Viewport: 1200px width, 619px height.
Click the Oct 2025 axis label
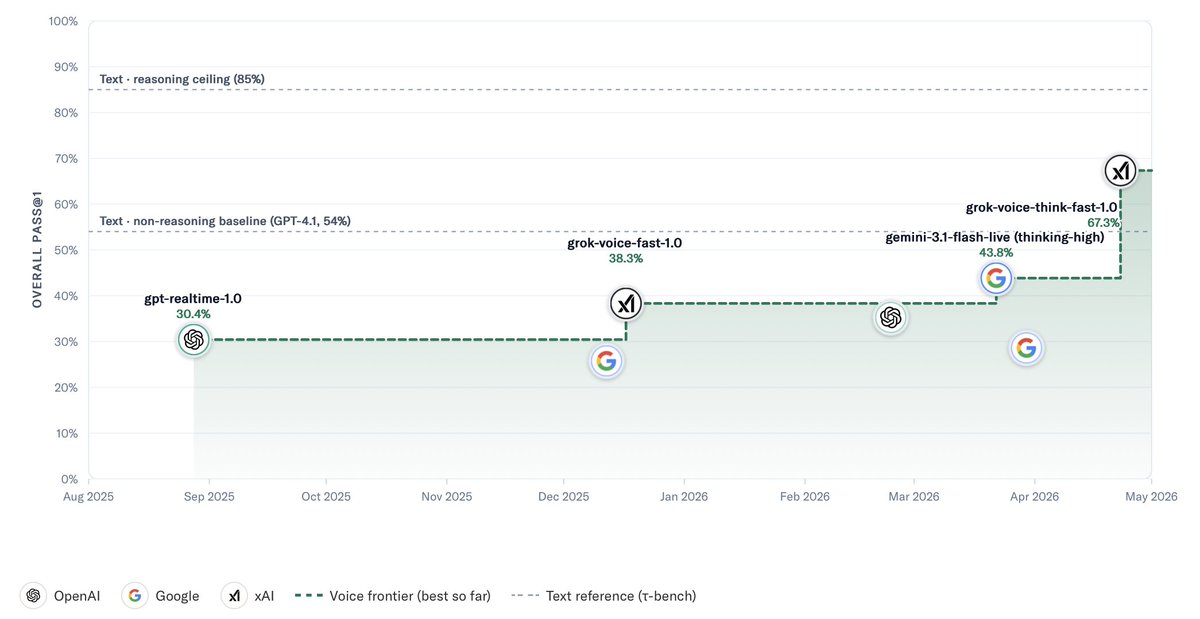(x=325, y=496)
